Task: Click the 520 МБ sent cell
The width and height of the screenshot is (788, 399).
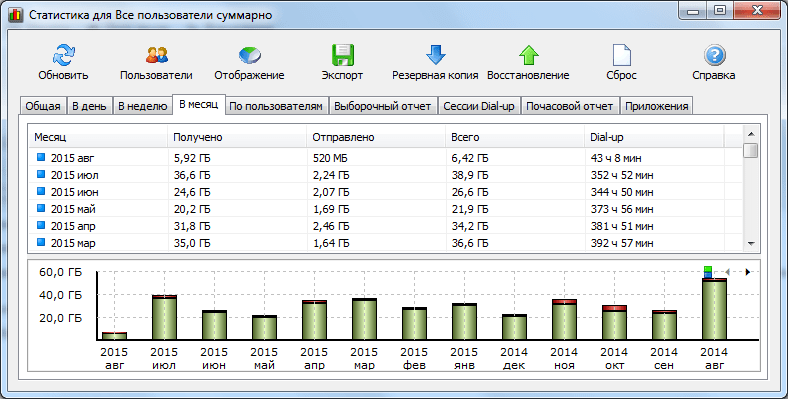Action: [330, 158]
